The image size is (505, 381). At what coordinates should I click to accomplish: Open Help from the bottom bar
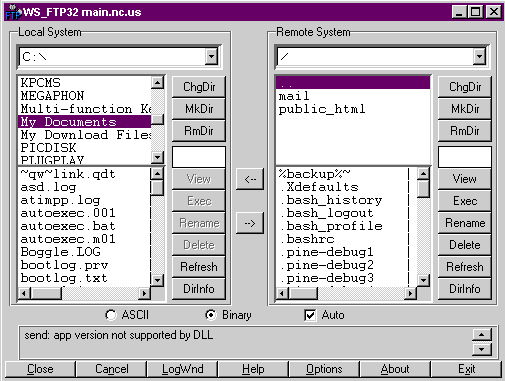point(253,369)
